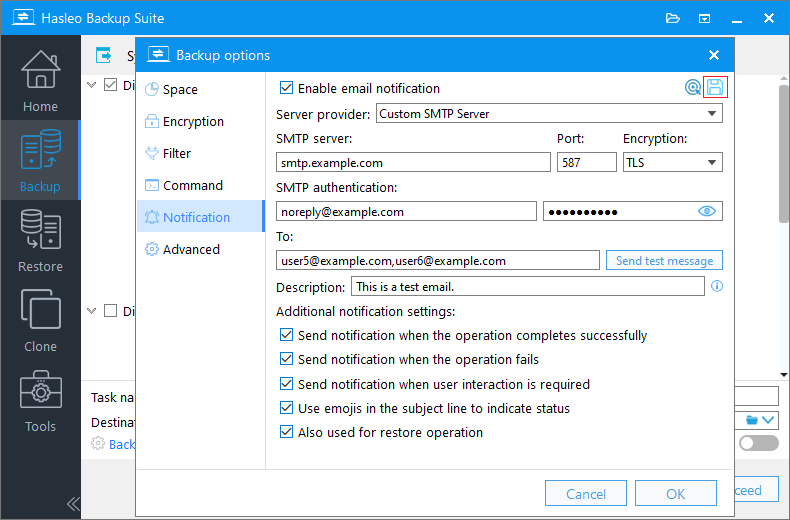Open the Backup section in sidebar
This screenshot has height=520, width=790.
pos(40,160)
